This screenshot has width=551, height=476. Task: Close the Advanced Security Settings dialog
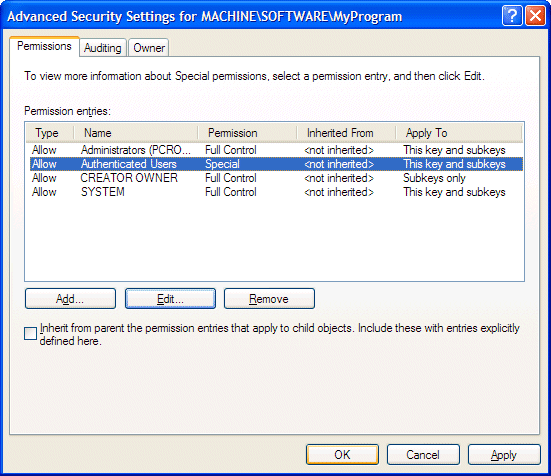click(535, 16)
